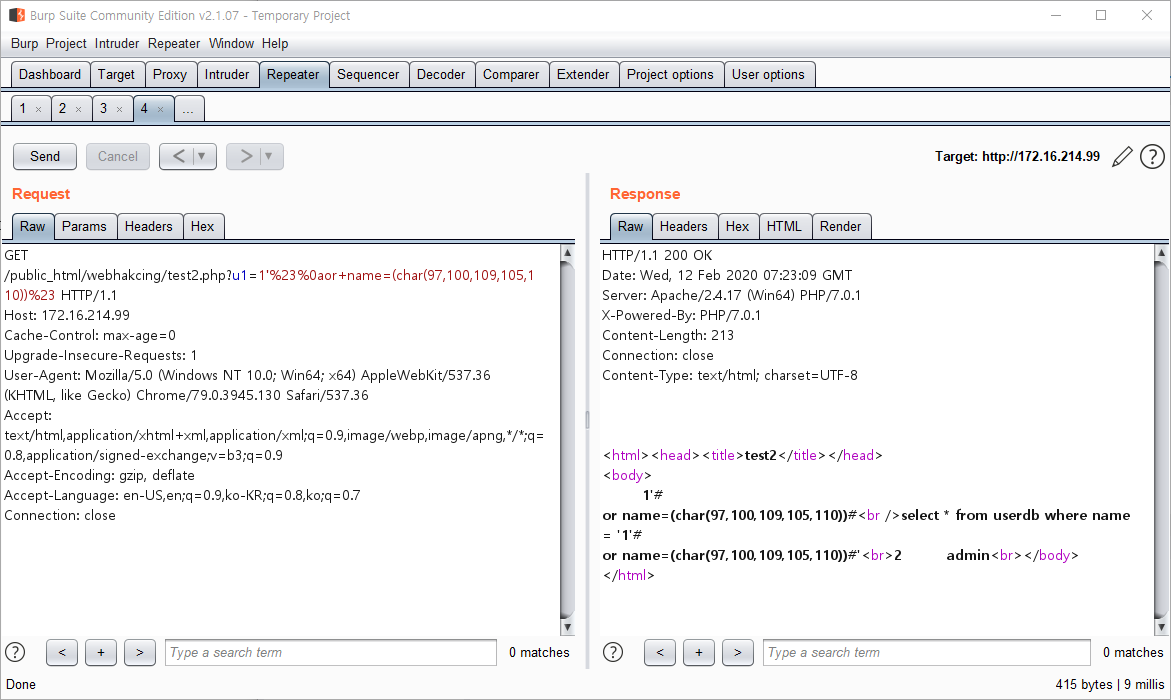Select Repeater sub-tab 2
The width and height of the screenshot is (1171, 700).
pos(63,109)
